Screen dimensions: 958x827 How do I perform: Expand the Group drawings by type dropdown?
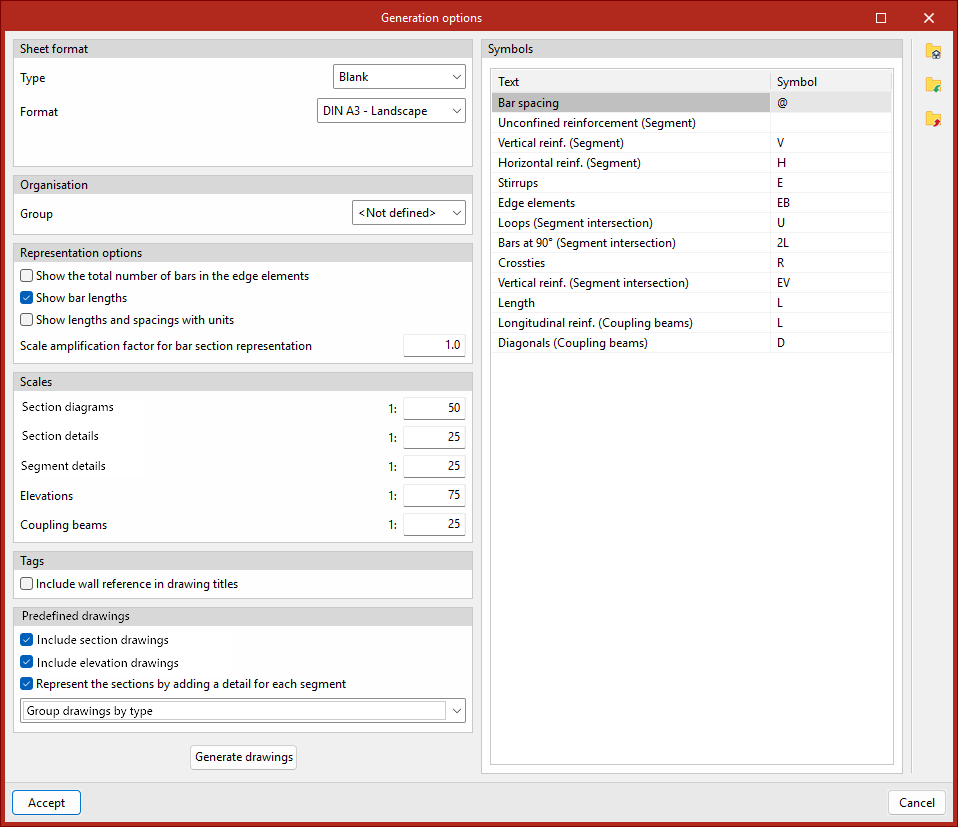click(243, 711)
